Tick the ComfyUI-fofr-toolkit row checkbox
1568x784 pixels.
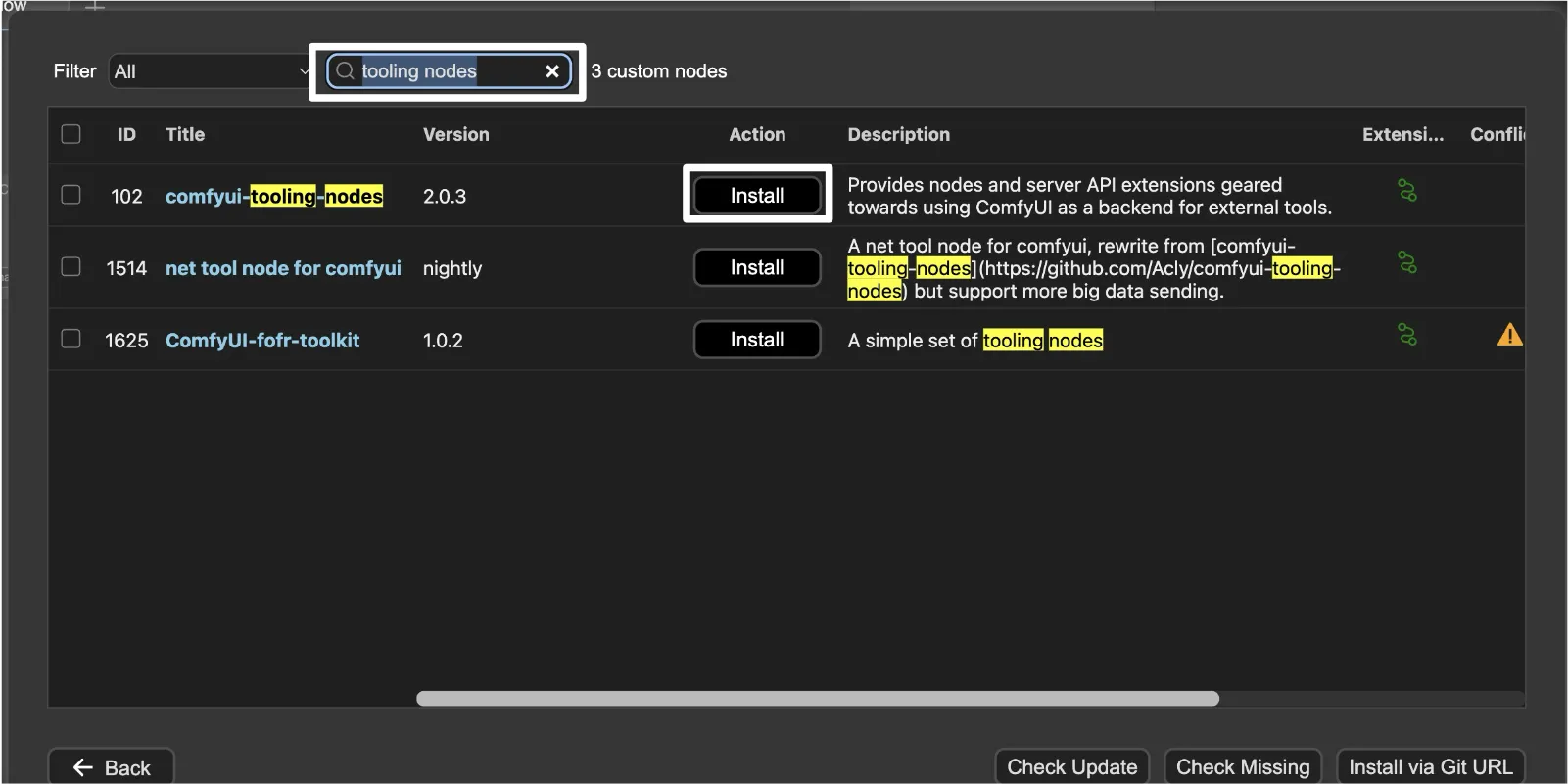pyautogui.click(x=71, y=339)
